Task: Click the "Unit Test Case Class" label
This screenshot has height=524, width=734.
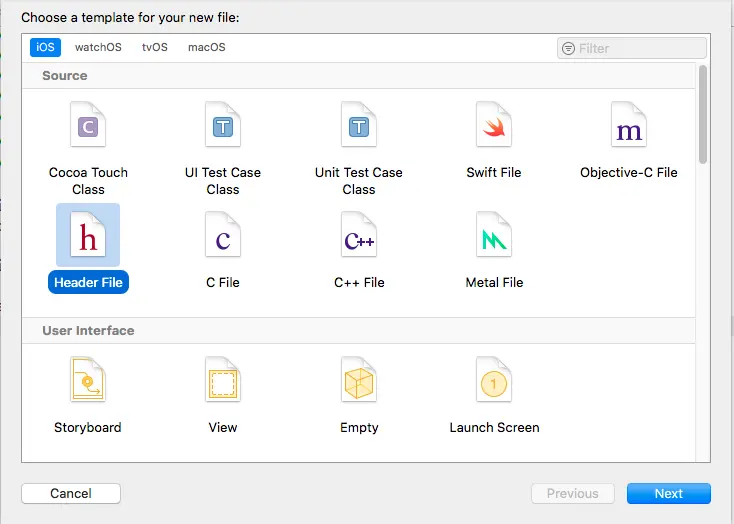Action: tap(359, 181)
